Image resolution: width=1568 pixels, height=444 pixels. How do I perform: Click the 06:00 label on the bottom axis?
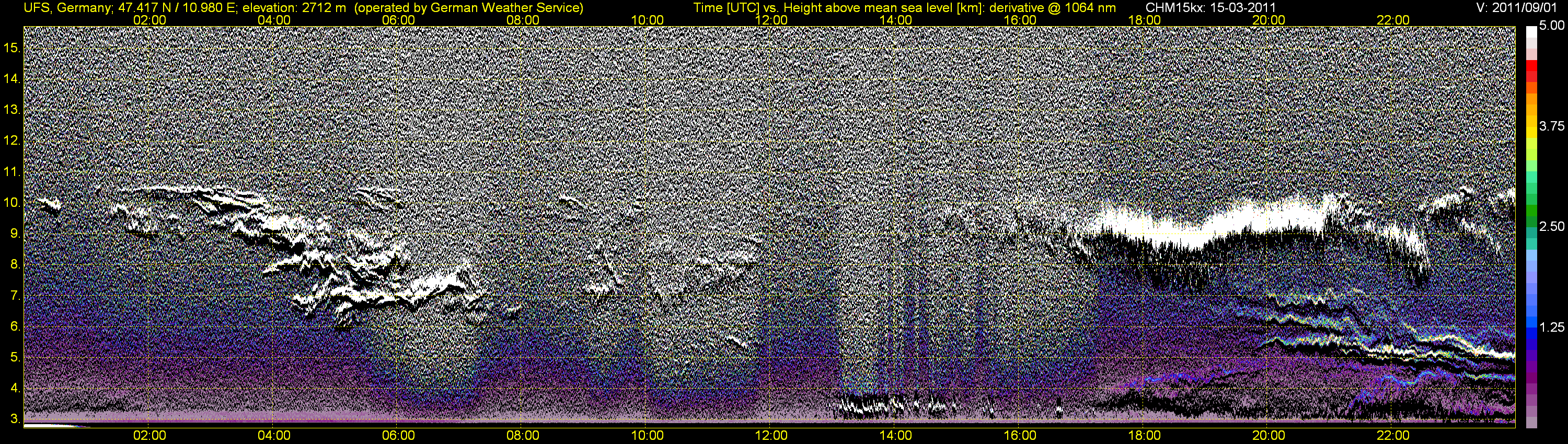[399, 436]
